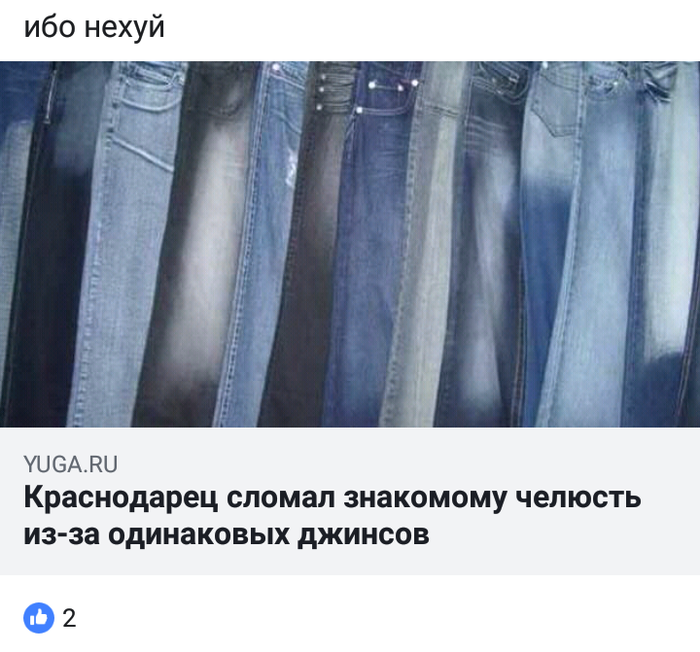Image resolution: width=700 pixels, height=652 pixels.
Task: Open the jeans article preview image
Action: (x=350, y=244)
